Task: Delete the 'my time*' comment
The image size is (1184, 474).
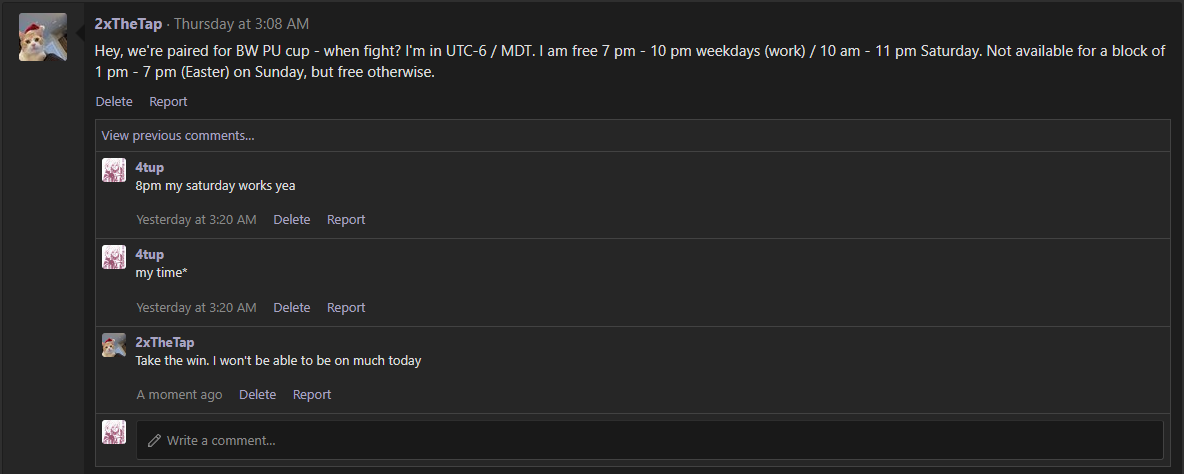Action: coord(292,307)
